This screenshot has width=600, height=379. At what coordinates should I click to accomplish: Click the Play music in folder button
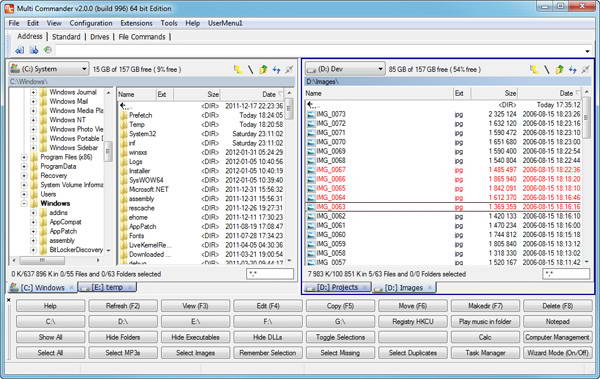point(485,322)
